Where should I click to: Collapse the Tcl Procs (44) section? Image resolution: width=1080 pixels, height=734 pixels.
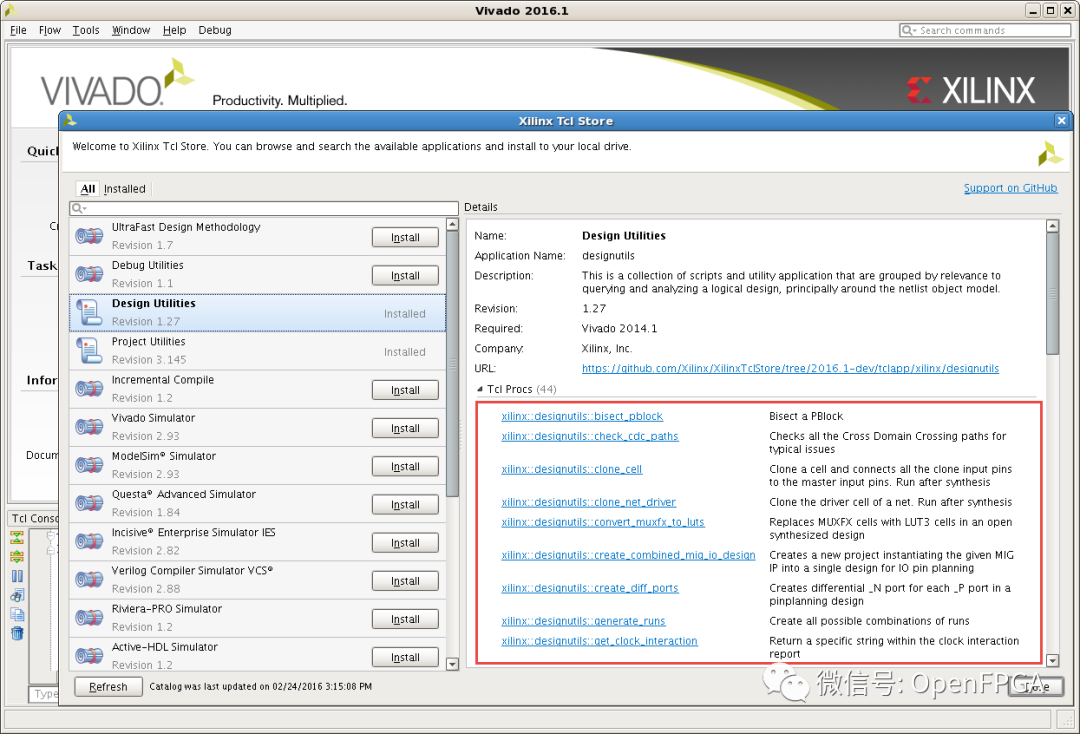tap(480, 389)
